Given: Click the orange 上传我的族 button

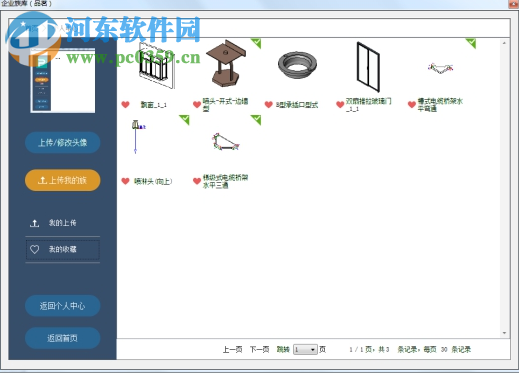Looking at the screenshot, I should pyautogui.click(x=63, y=180).
